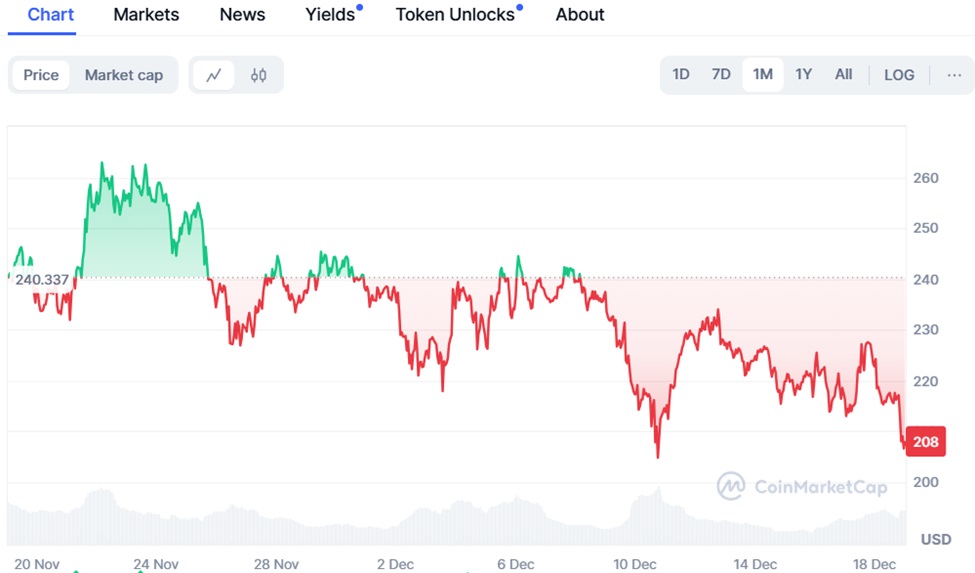Toggle the Price view
The image size is (975, 573).
click(x=41, y=75)
